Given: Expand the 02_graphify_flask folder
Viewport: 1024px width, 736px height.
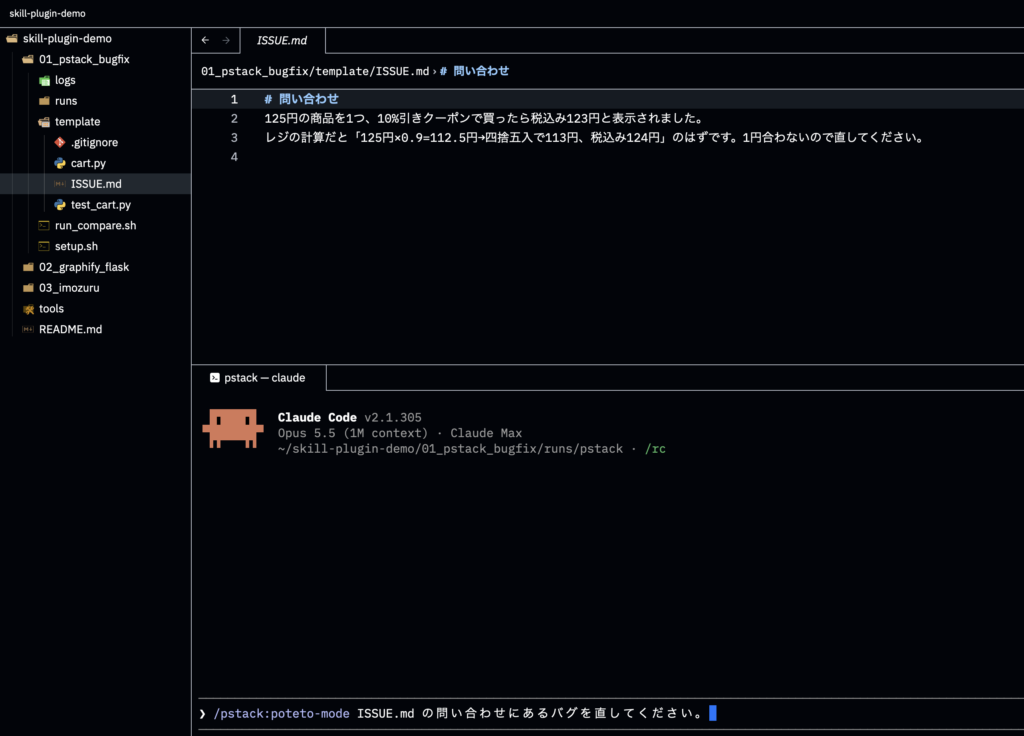Looking at the screenshot, I should (x=84, y=267).
